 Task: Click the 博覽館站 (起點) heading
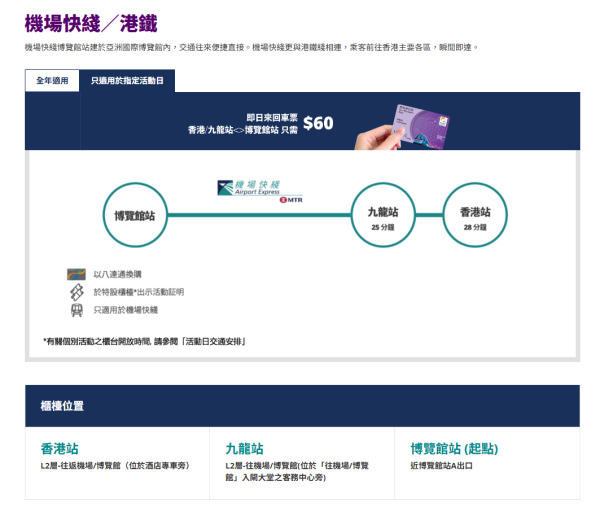tap(454, 449)
